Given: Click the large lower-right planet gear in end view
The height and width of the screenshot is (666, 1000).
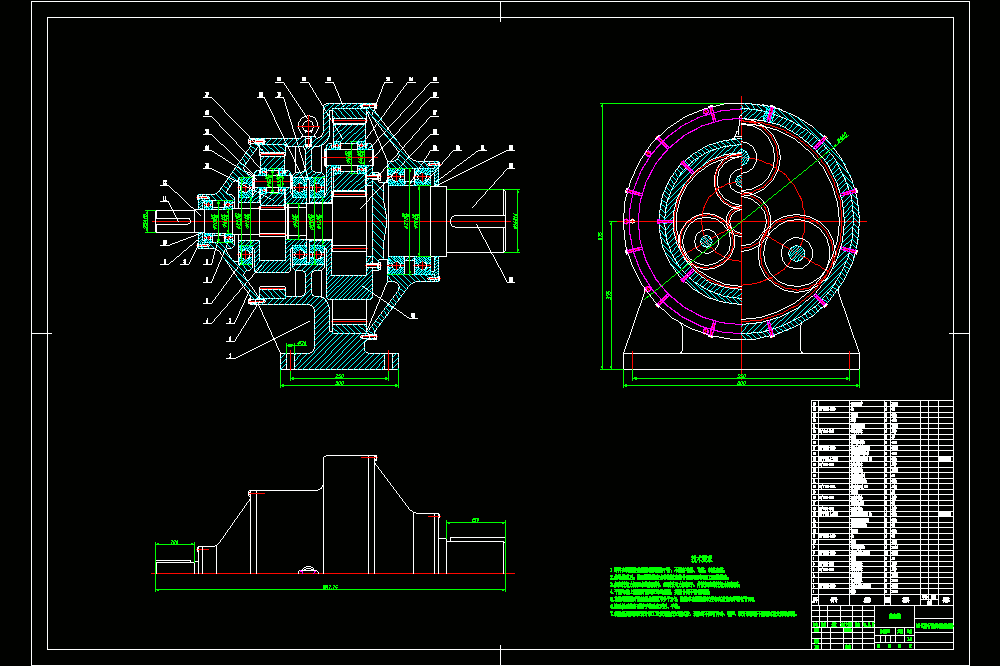Looking at the screenshot, I should 795,254.
